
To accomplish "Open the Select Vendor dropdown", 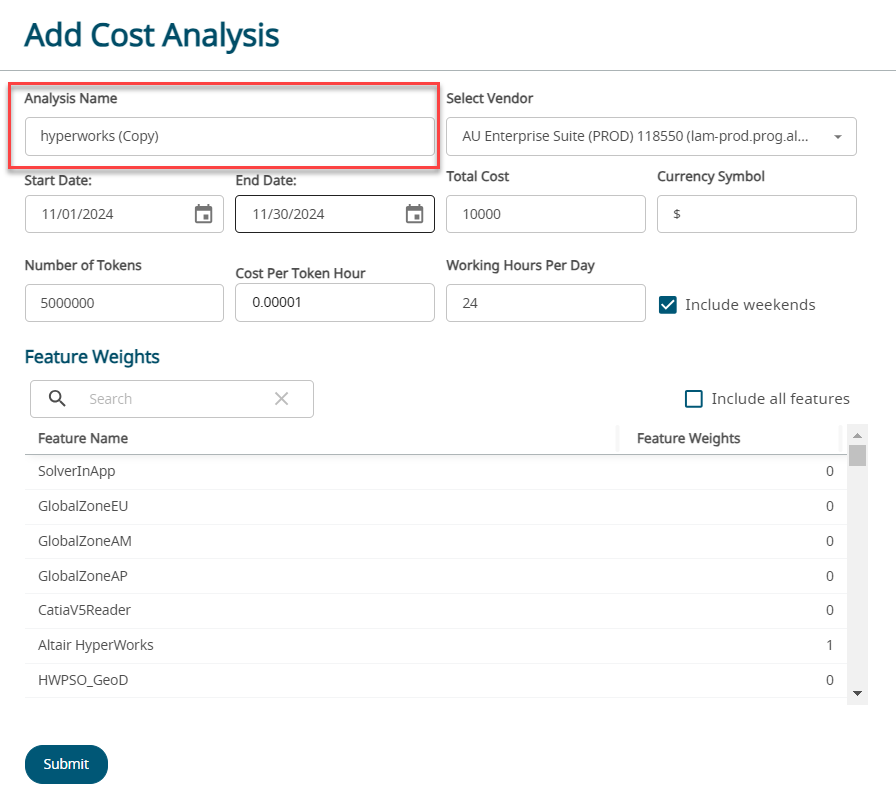I will (x=837, y=136).
